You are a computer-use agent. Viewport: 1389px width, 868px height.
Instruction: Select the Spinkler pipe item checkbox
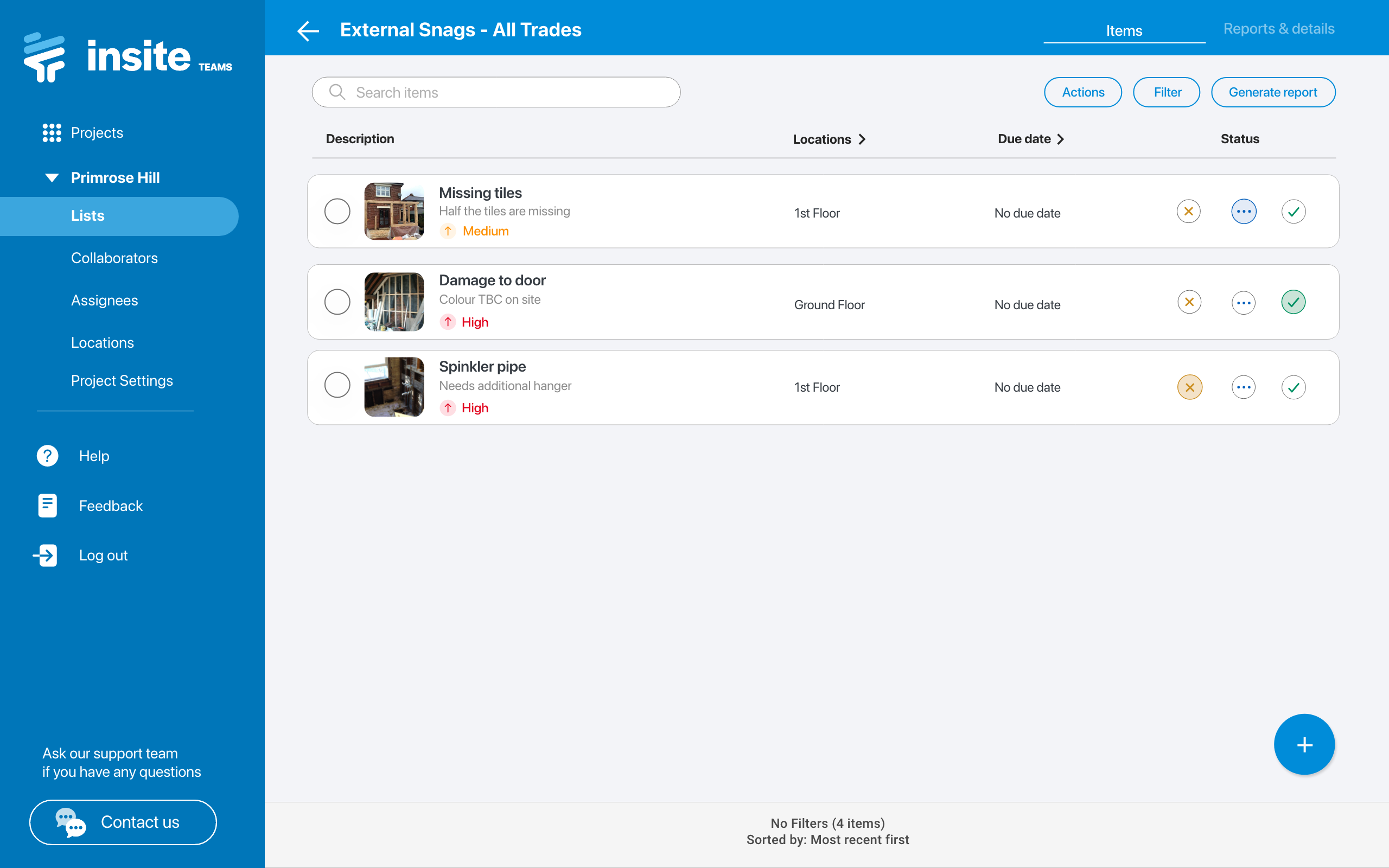[x=337, y=385]
